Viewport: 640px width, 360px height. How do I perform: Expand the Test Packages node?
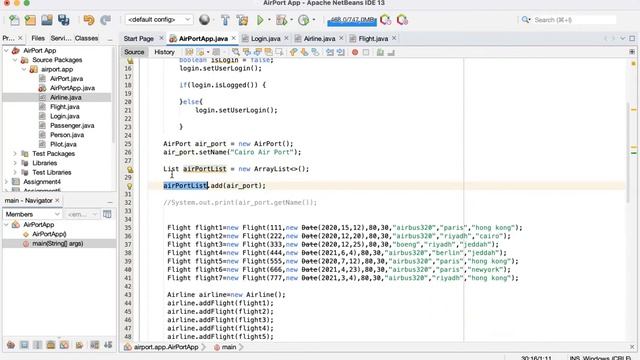pos(15,154)
